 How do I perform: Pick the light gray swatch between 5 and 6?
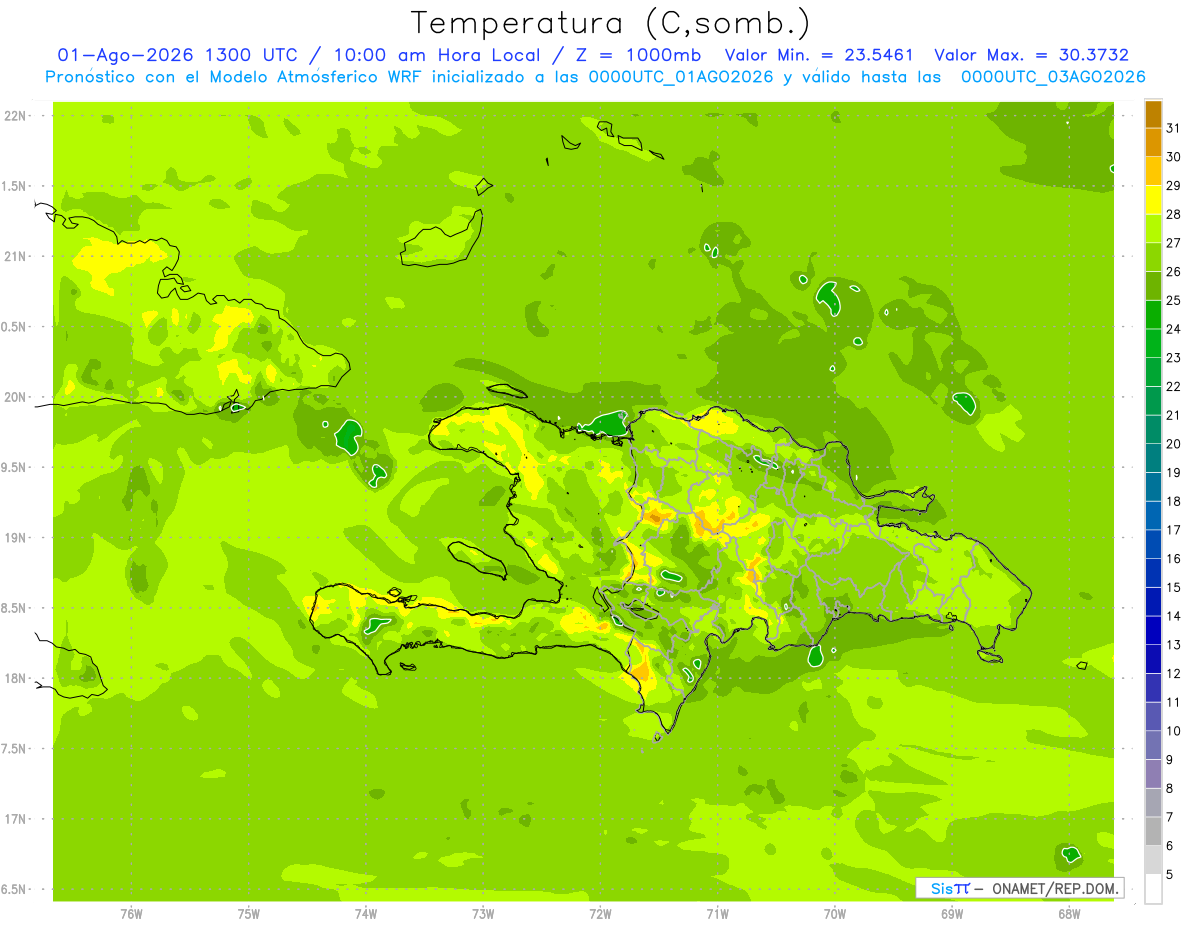pyautogui.click(x=1153, y=860)
